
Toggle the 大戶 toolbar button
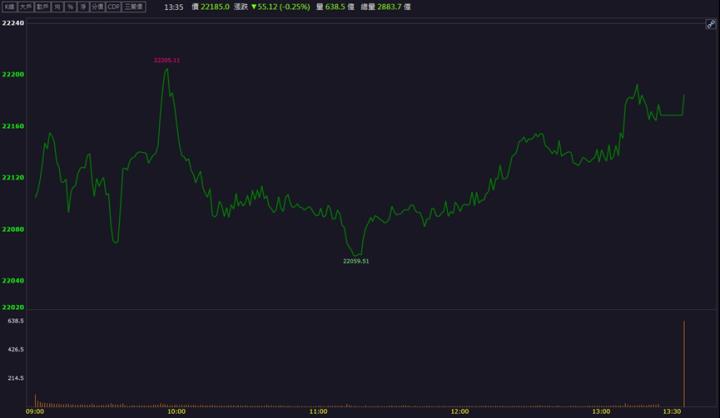point(26,7)
